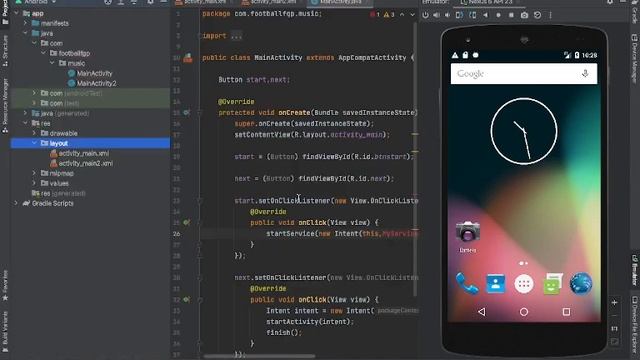
Task: Click the emulator power button icon
Action: tap(425, 15)
